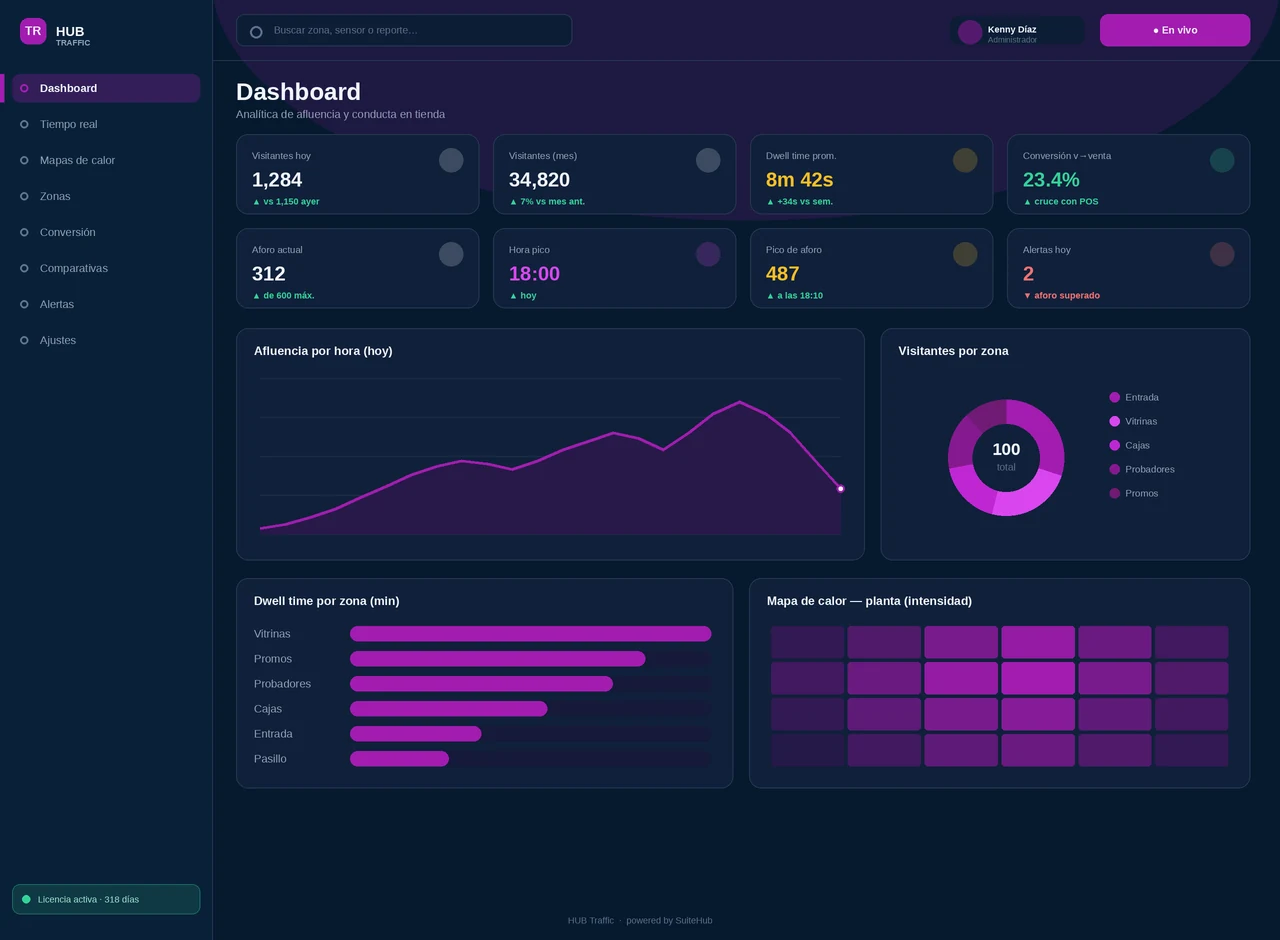Click the Entrada dwell time bar
The width and height of the screenshot is (1280, 940).
tap(416, 734)
